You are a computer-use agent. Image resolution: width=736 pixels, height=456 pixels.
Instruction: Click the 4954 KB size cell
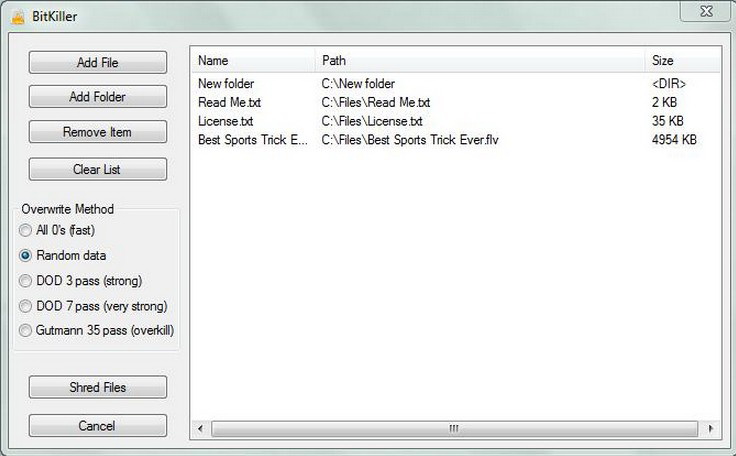674,140
